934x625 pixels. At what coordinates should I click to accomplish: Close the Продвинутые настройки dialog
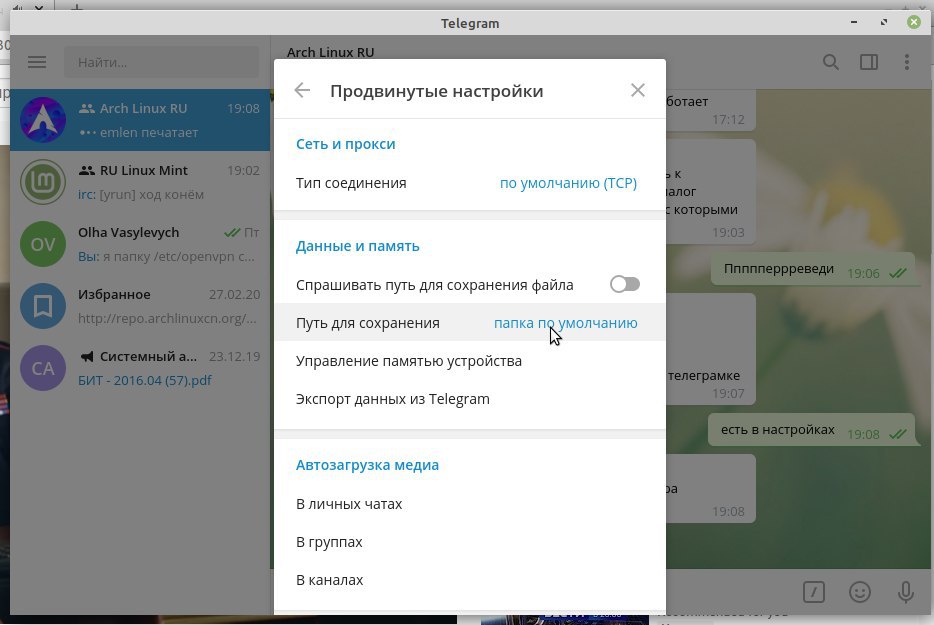tap(637, 91)
